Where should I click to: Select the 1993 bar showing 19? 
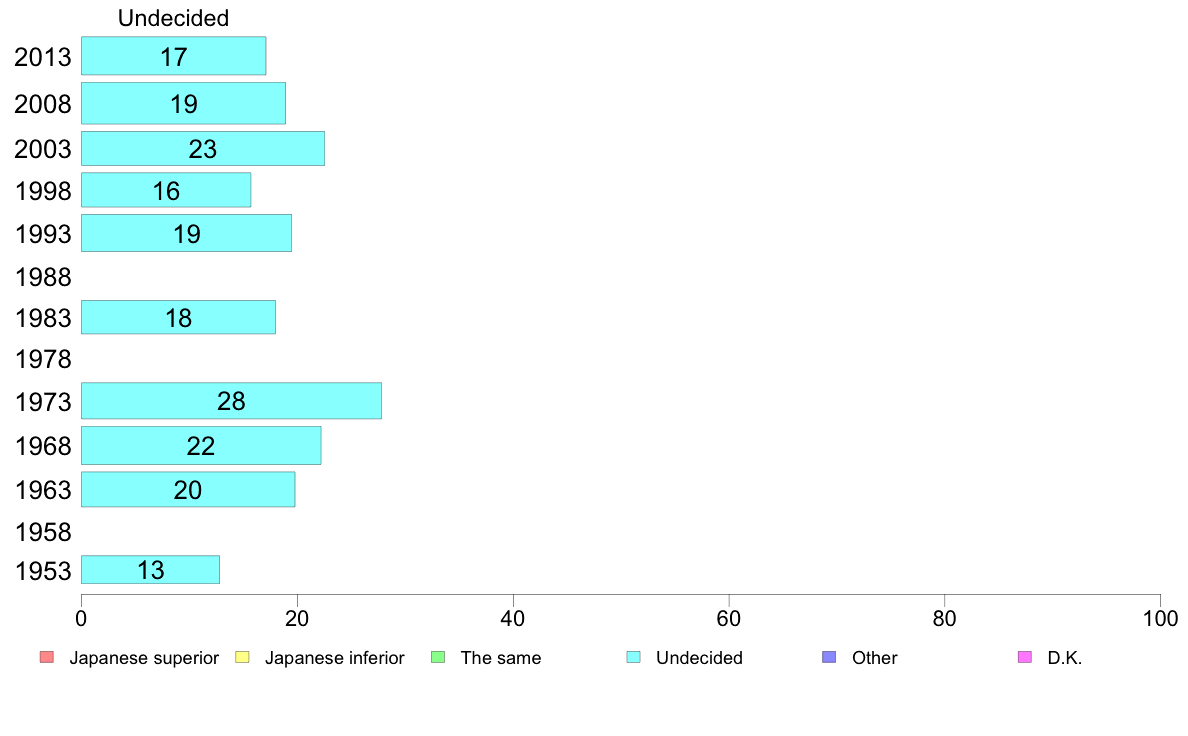pyautogui.click(x=186, y=233)
